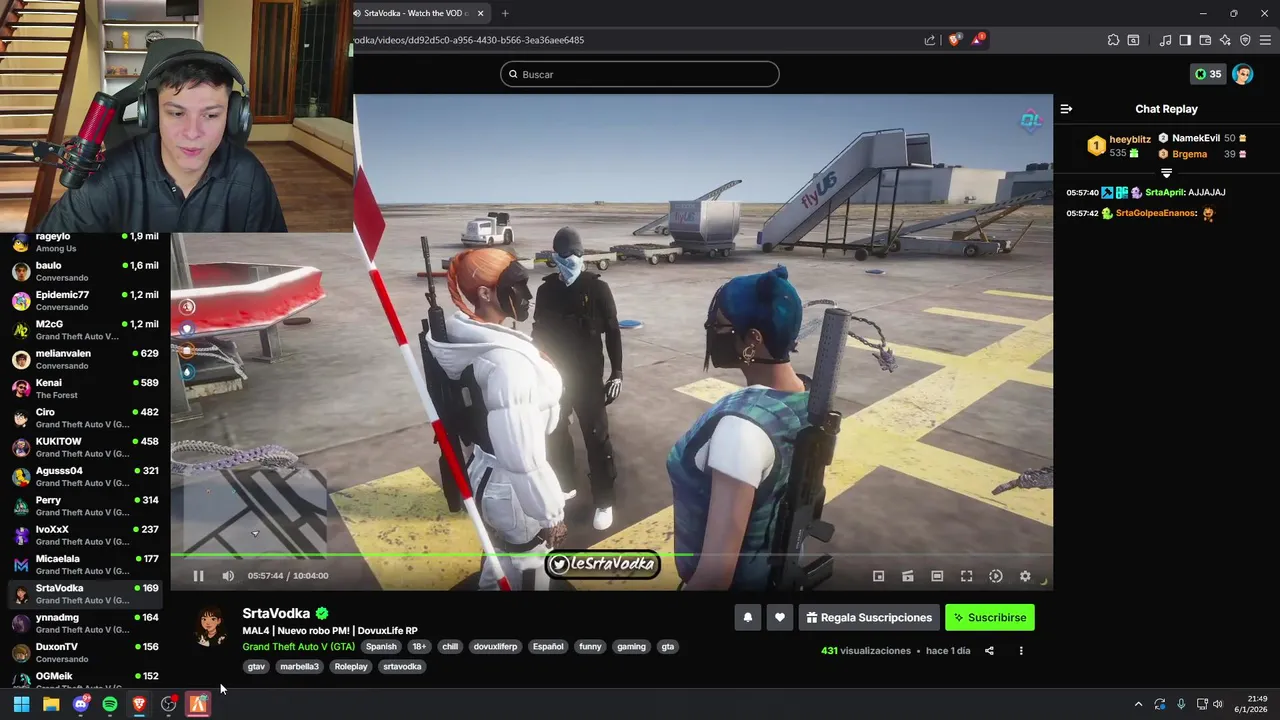The height and width of the screenshot is (720, 1280).
Task: Select the Roleplay tag
Action: pos(351,667)
